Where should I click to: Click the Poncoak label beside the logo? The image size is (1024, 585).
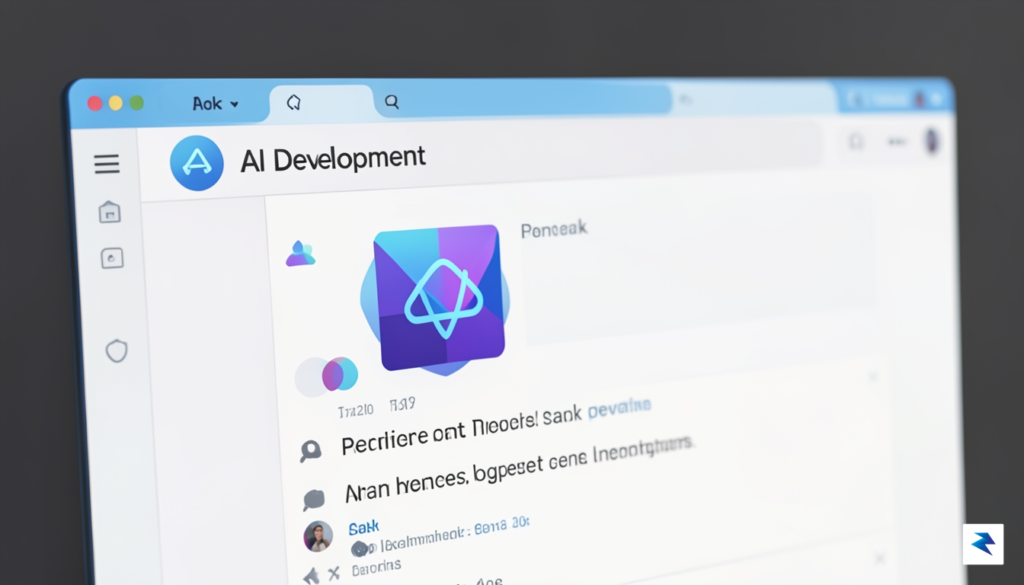pyautogui.click(x=554, y=229)
